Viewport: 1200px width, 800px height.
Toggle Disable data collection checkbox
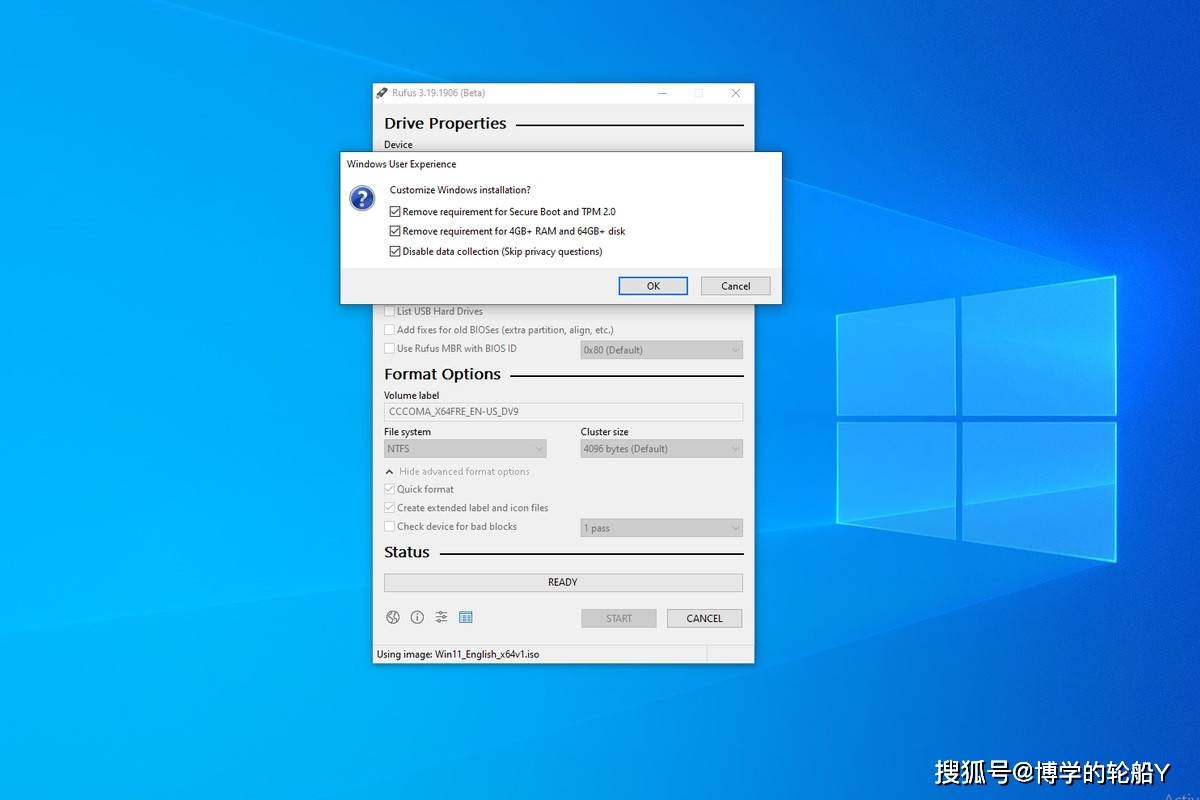(395, 251)
